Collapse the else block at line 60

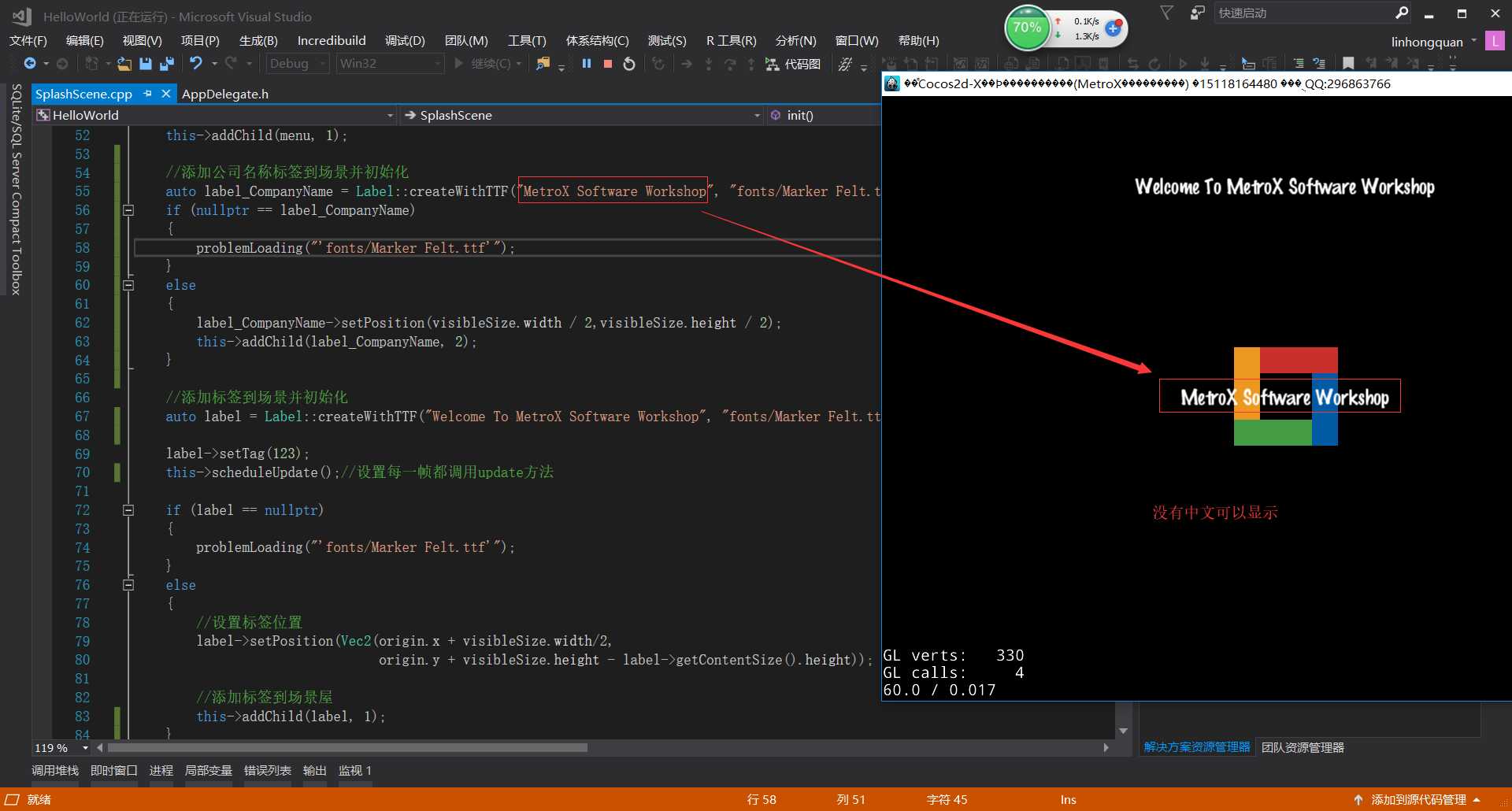coord(128,285)
